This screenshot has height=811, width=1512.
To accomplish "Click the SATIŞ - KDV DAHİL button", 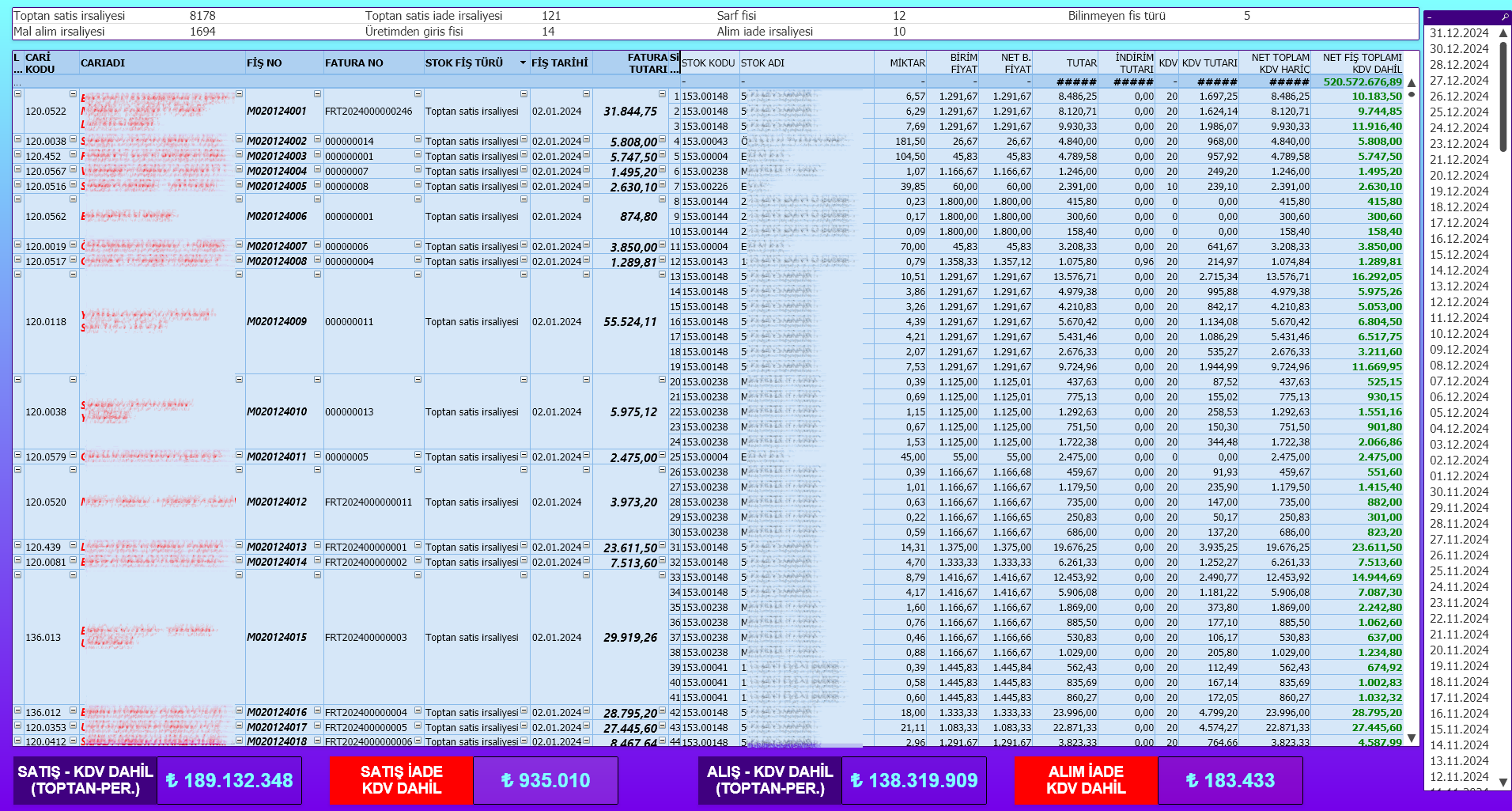I will click(x=85, y=780).
